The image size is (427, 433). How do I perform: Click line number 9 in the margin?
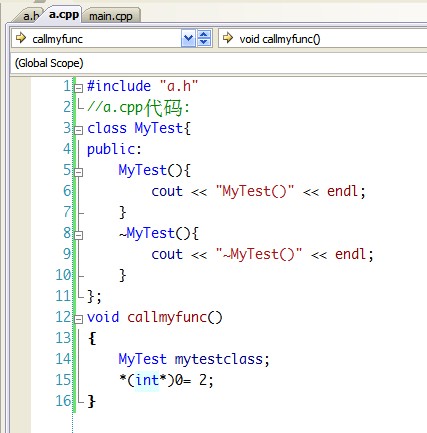[x=67, y=254]
